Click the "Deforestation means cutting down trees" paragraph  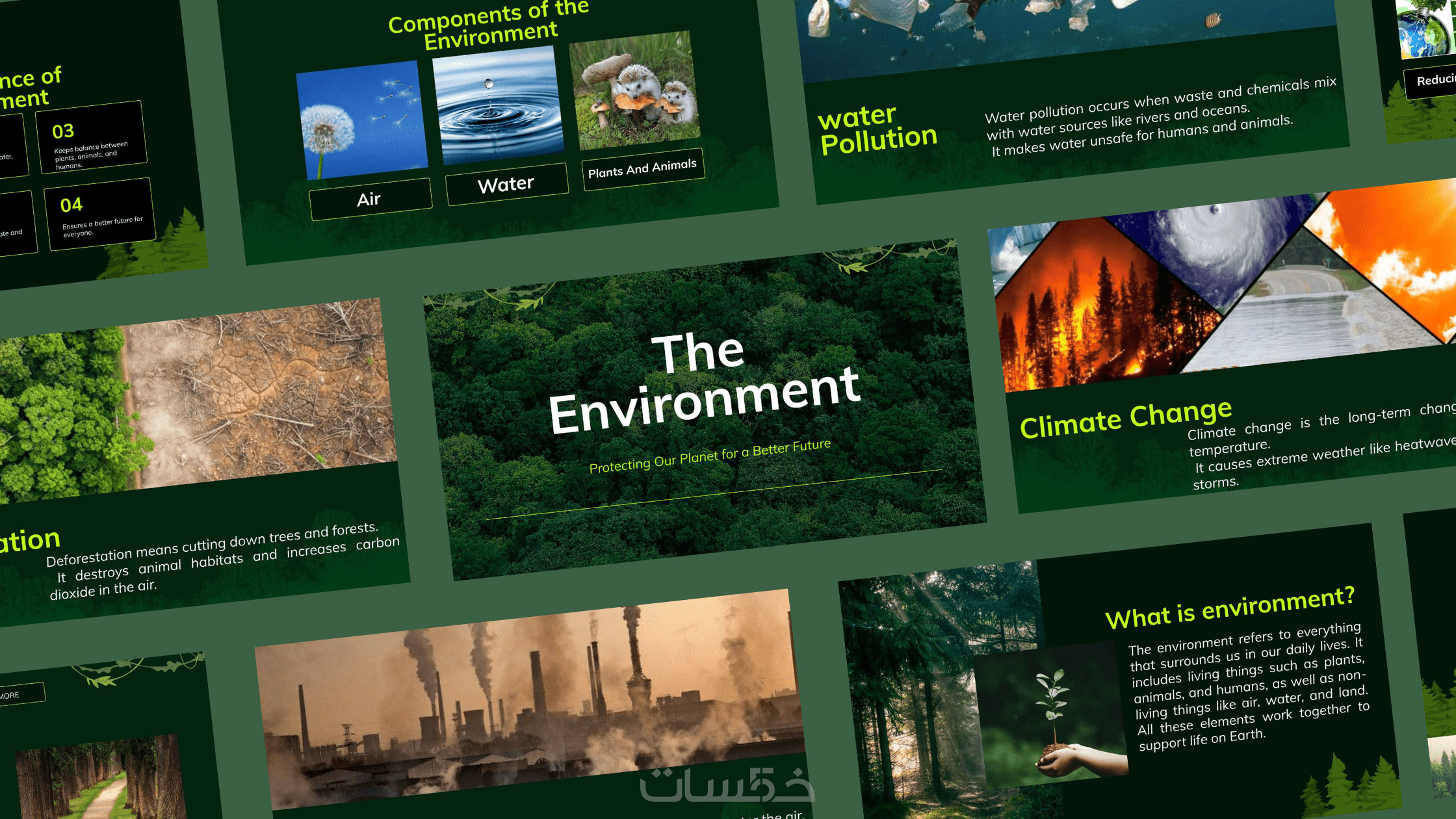tap(223, 561)
